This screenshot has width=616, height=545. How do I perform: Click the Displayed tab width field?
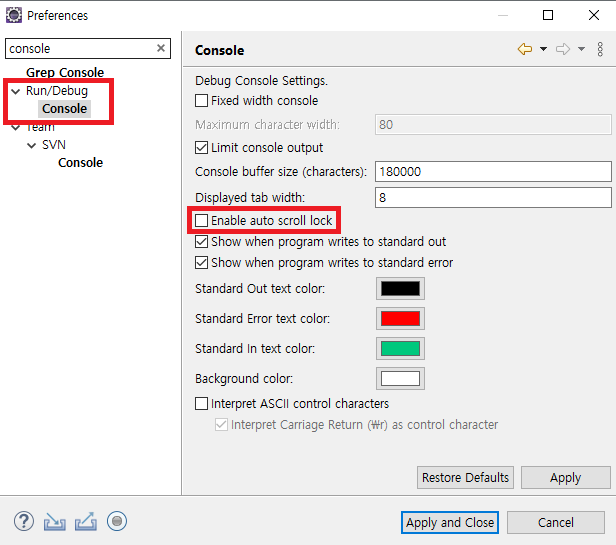click(493, 197)
